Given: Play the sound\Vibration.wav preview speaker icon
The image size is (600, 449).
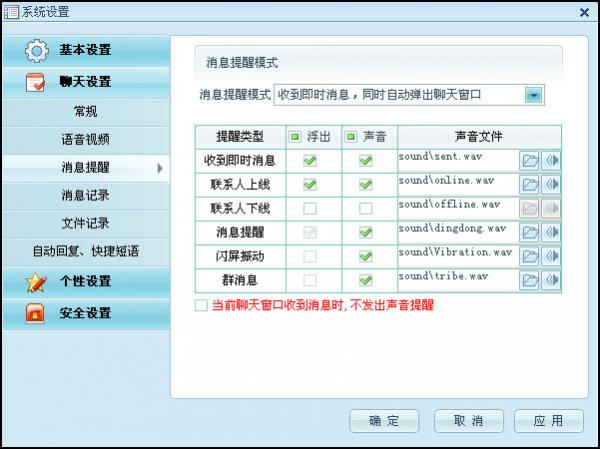Looking at the screenshot, I should [x=550, y=257].
